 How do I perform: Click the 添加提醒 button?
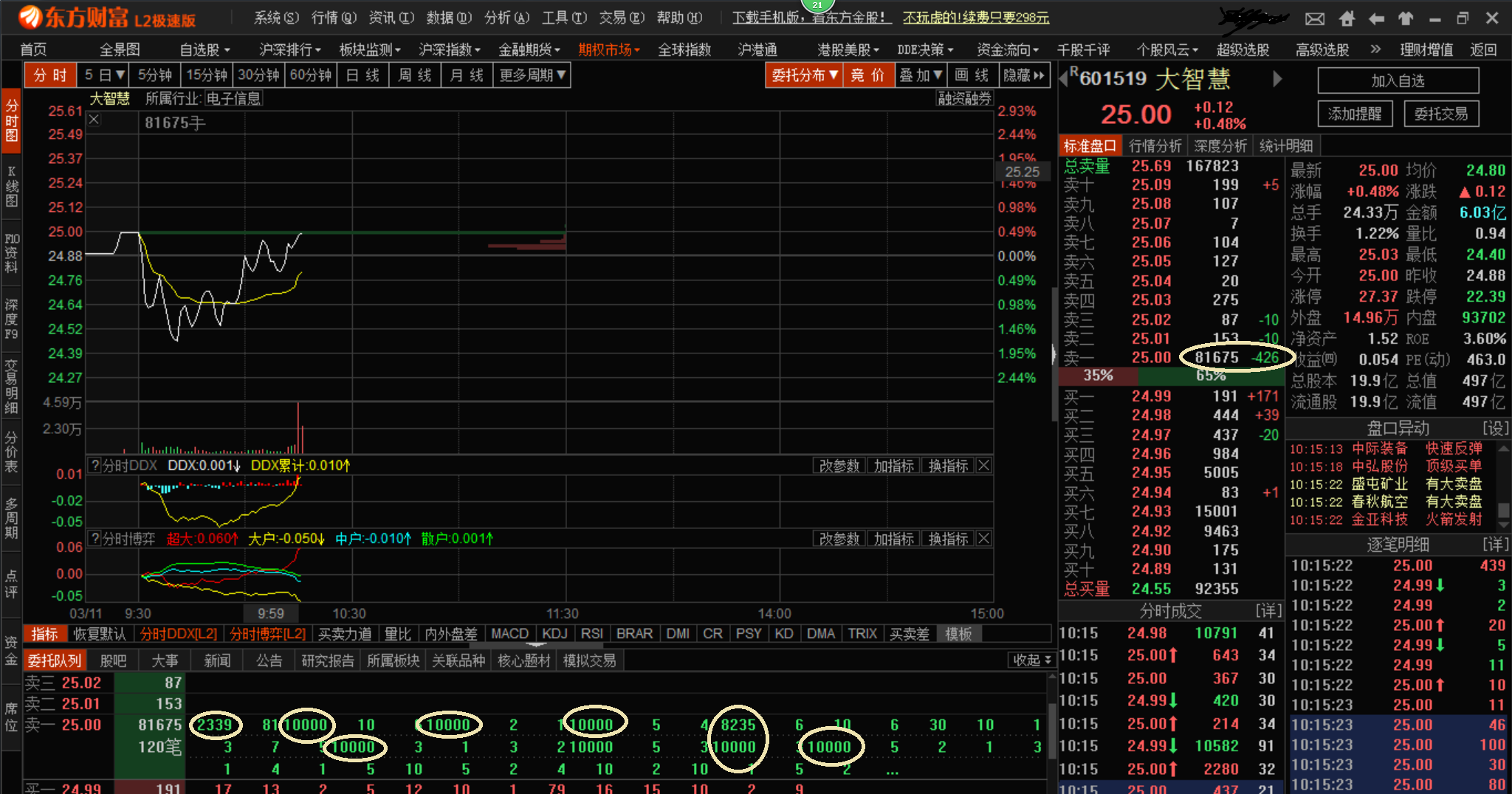coord(1355,114)
